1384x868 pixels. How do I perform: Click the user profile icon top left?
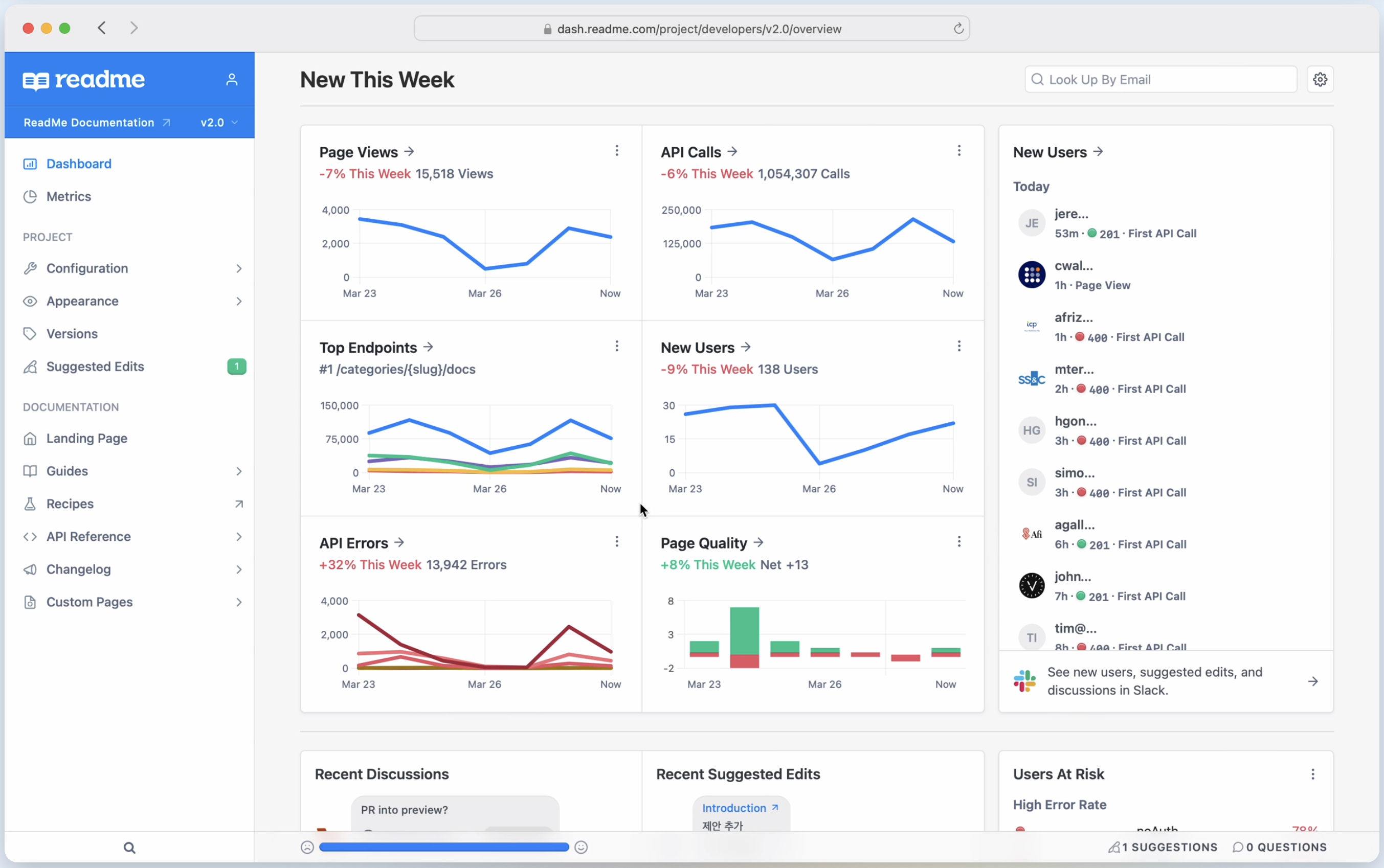pyautogui.click(x=231, y=79)
